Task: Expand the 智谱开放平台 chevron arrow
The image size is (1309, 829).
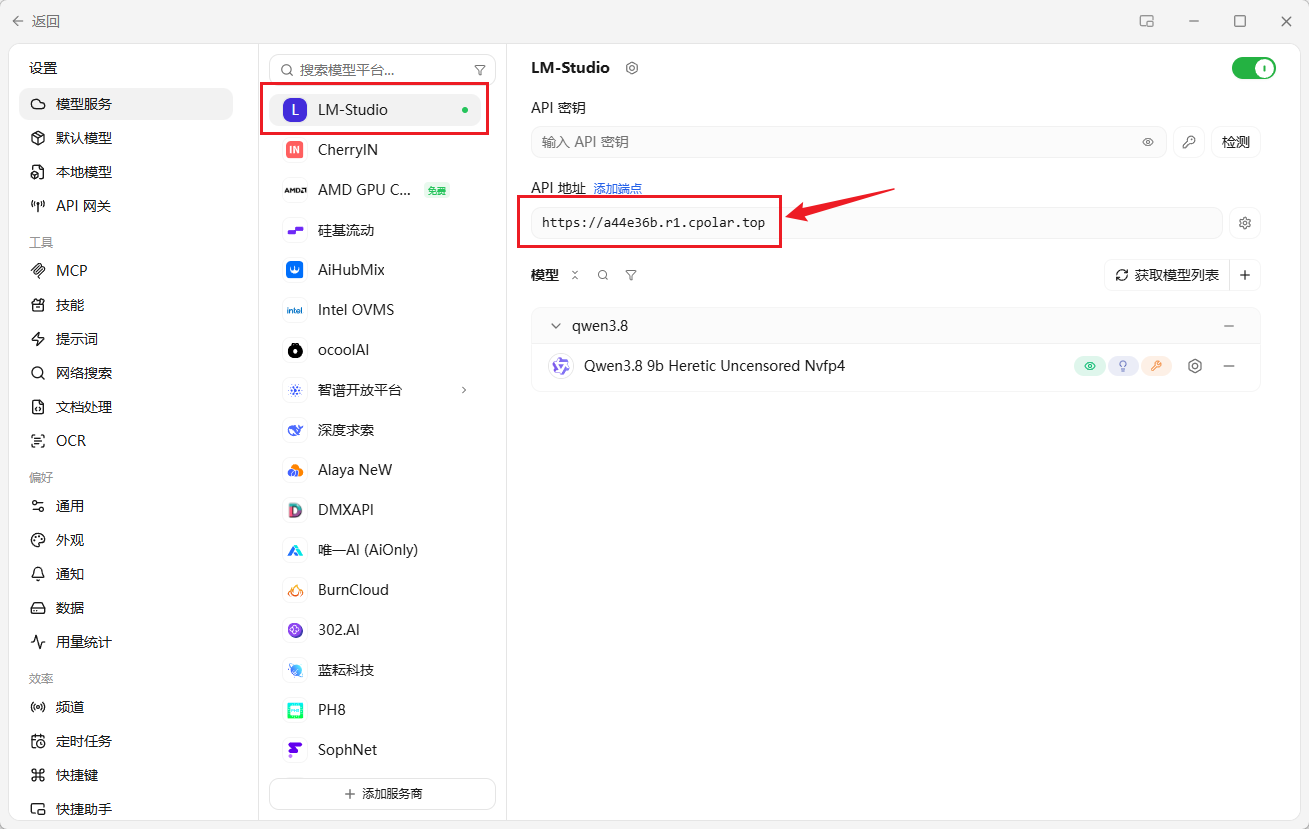Action: 464,390
